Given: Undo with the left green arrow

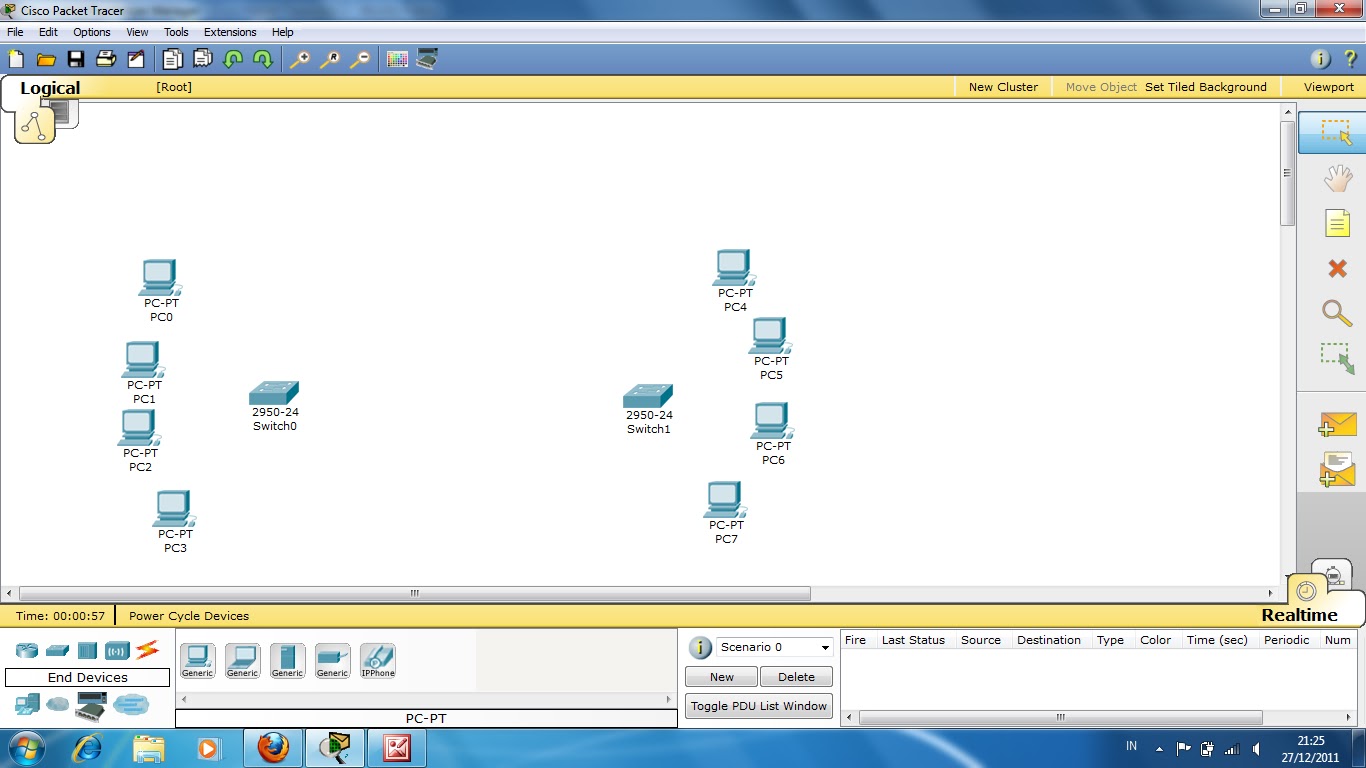Looking at the screenshot, I should [x=232, y=59].
